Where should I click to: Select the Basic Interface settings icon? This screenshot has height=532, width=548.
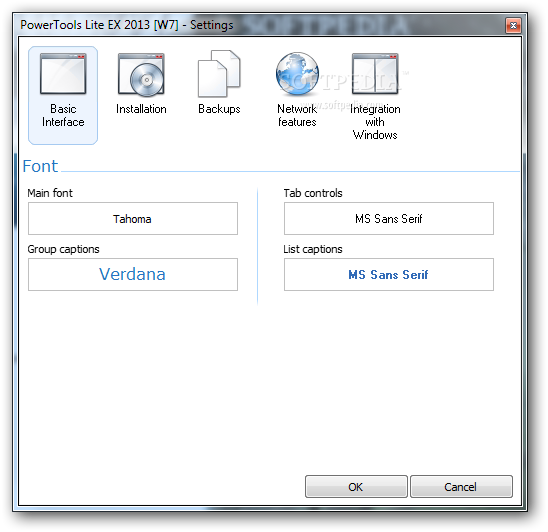tap(63, 95)
